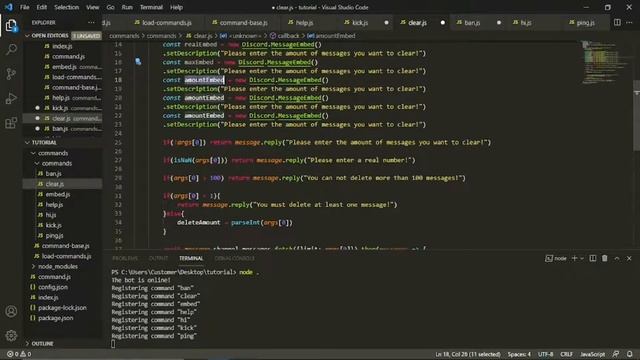This screenshot has height=360, width=640.
Task: Open package-lock.json in file tree
Action: point(62,307)
